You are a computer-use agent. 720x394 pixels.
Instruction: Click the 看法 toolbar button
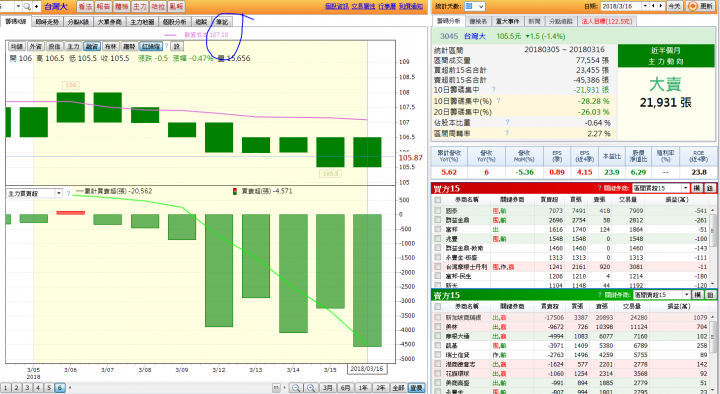(x=85, y=6)
